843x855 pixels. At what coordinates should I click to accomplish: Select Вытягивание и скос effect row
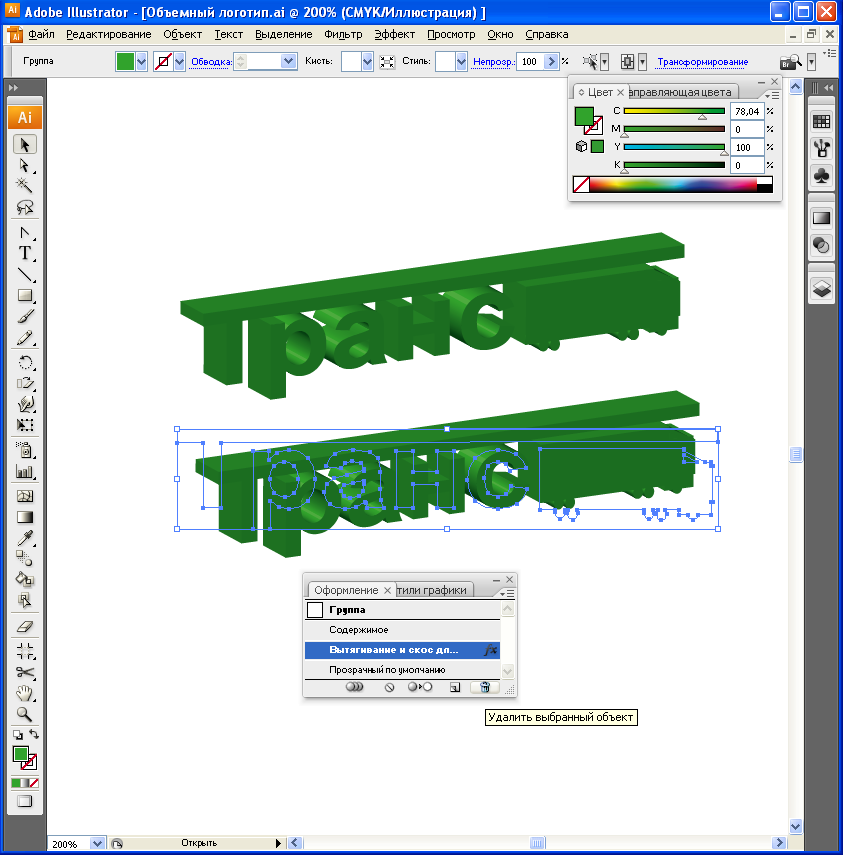[x=402, y=649]
